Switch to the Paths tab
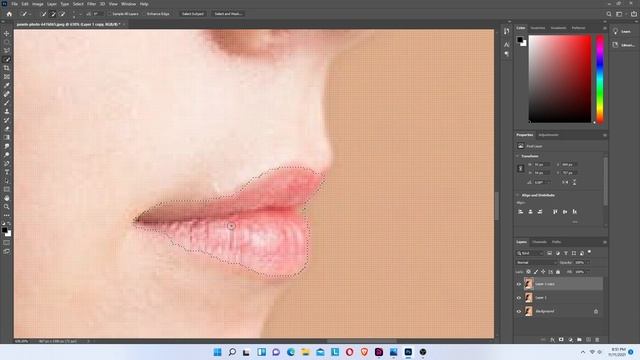Screen dimensions: 640x360 tap(556, 242)
